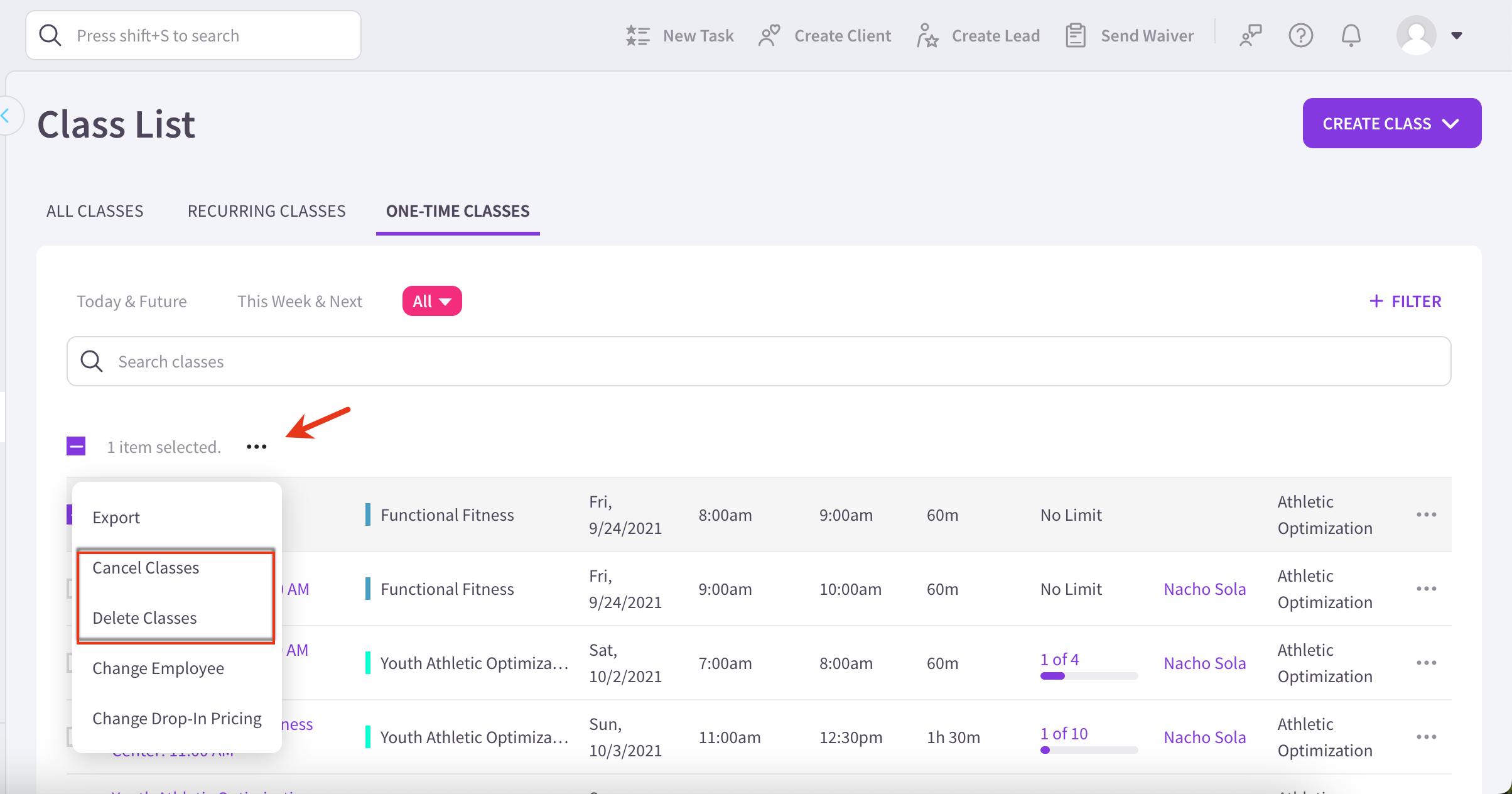1512x794 pixels.
Task: Click the 1 of 4 capacity progress bar
Action: pos(1089,676)
